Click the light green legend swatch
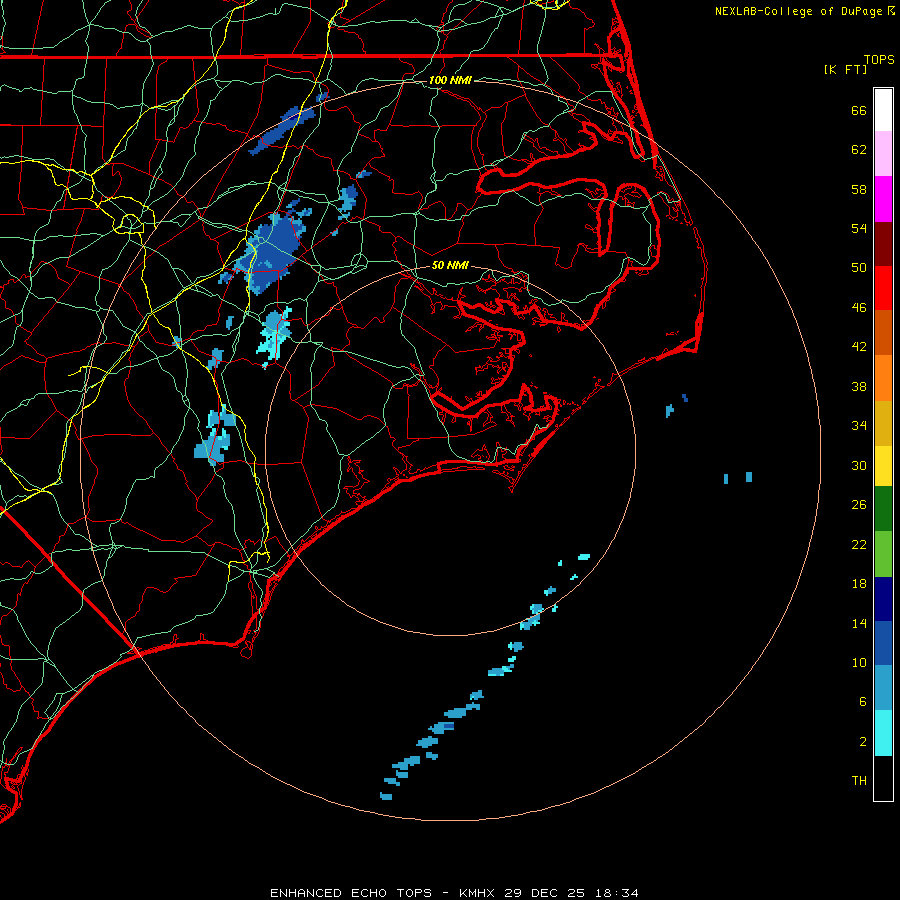 [x=883, y=554]
